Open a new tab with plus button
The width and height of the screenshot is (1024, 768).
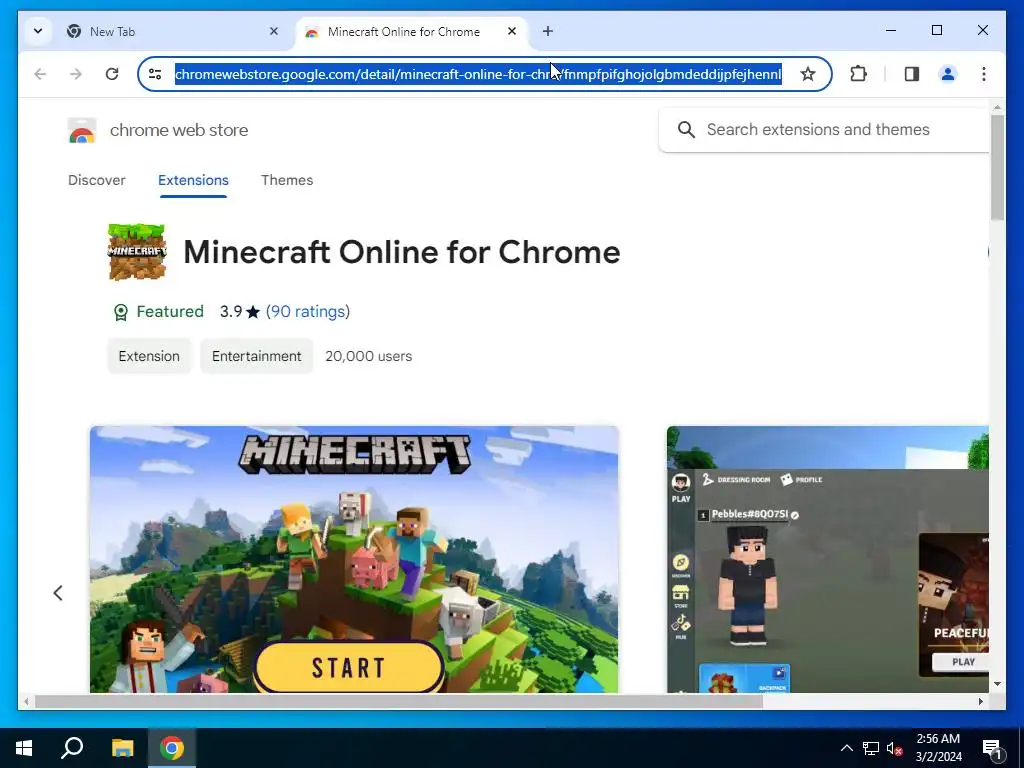pos(548,31)
